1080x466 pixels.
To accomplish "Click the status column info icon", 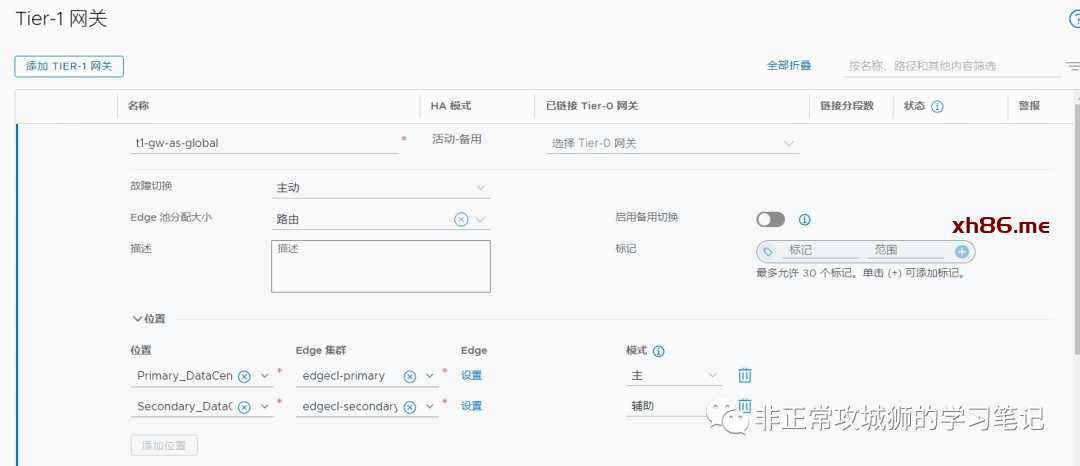I will [x=938, y=106].
